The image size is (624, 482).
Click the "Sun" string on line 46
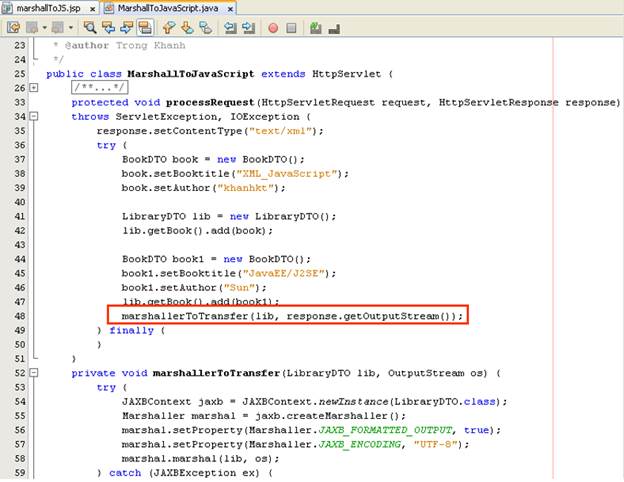(x=242, y=288)
